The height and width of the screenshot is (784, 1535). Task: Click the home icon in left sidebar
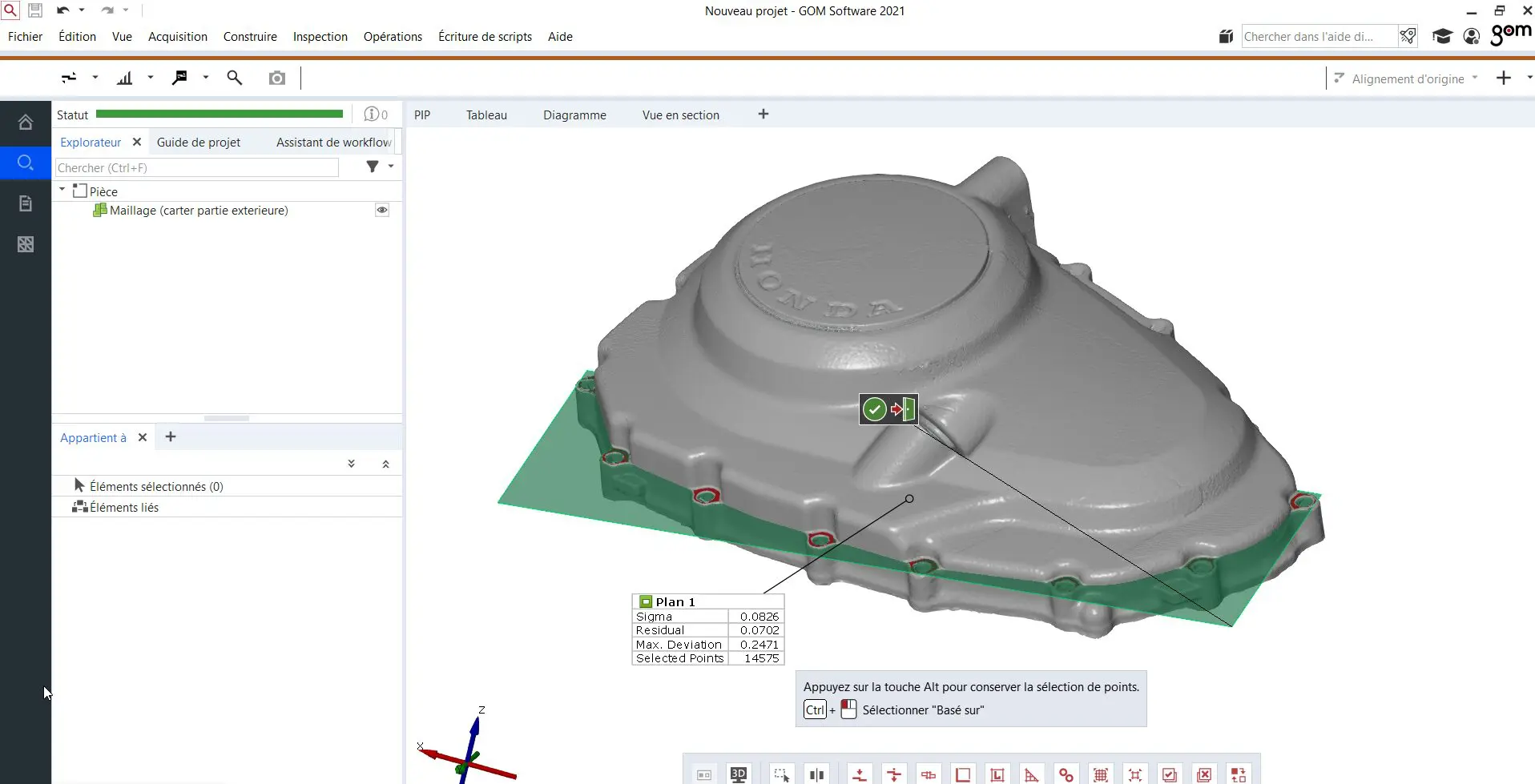tap(26, 122)
